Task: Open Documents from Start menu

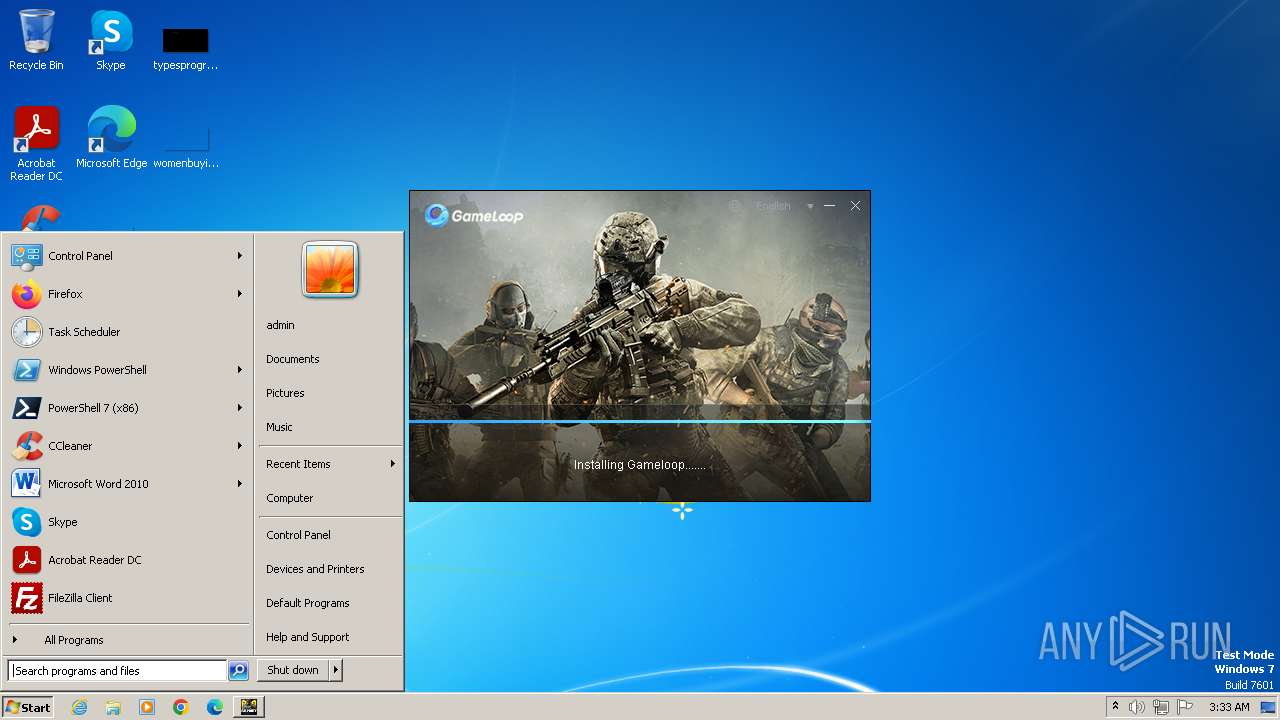Action: (330, 359)
